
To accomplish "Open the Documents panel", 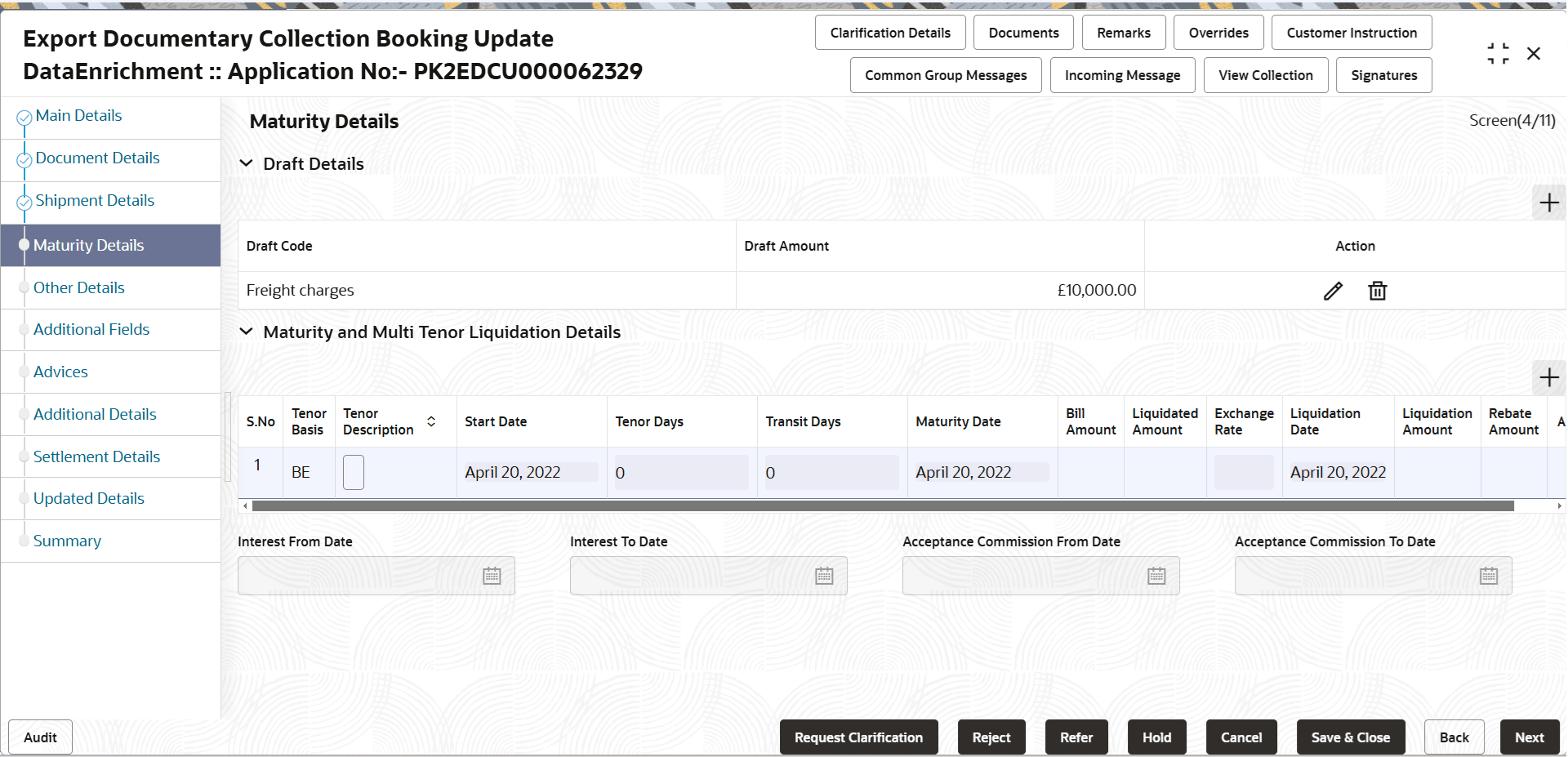I will coord(1023,33).
